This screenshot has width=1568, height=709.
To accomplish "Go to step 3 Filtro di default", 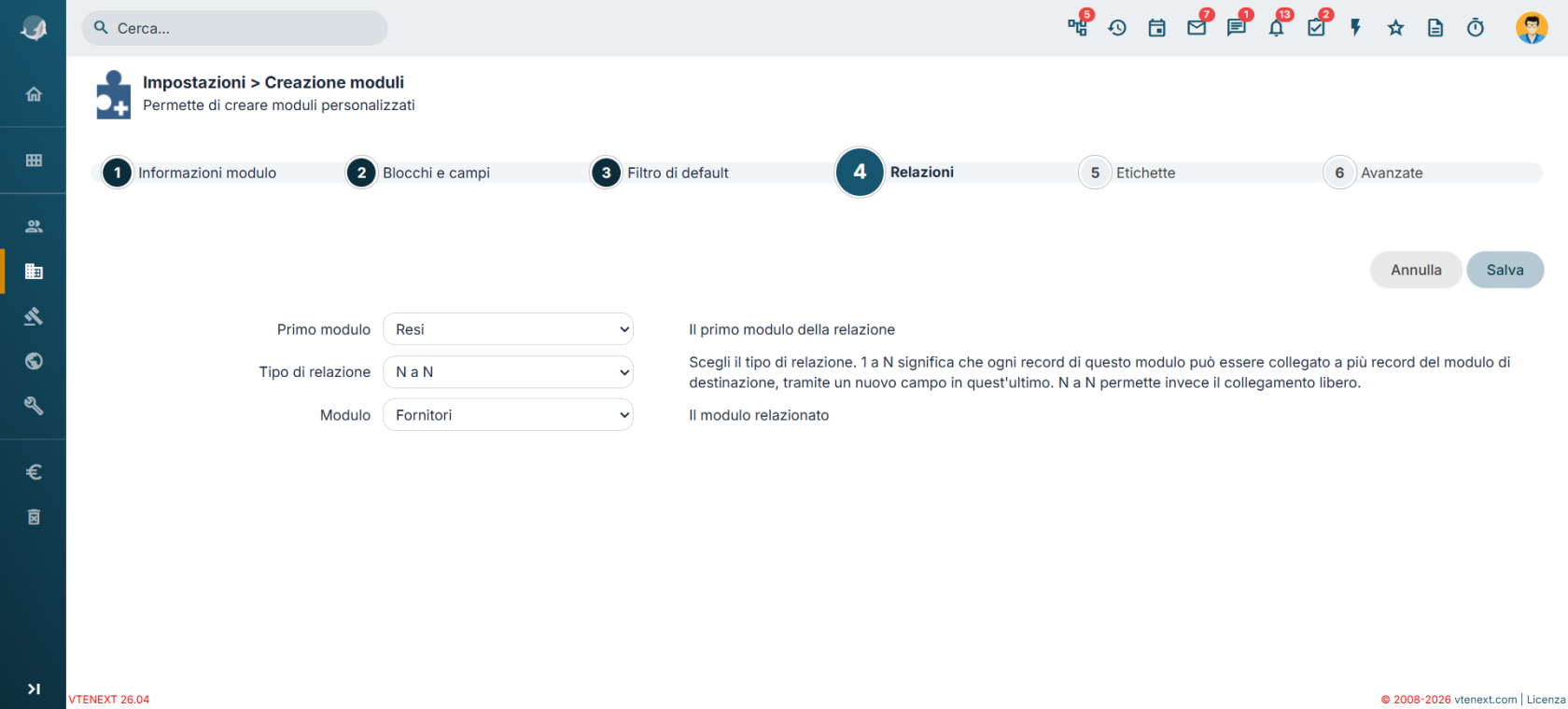I will (x=660, y=173).
